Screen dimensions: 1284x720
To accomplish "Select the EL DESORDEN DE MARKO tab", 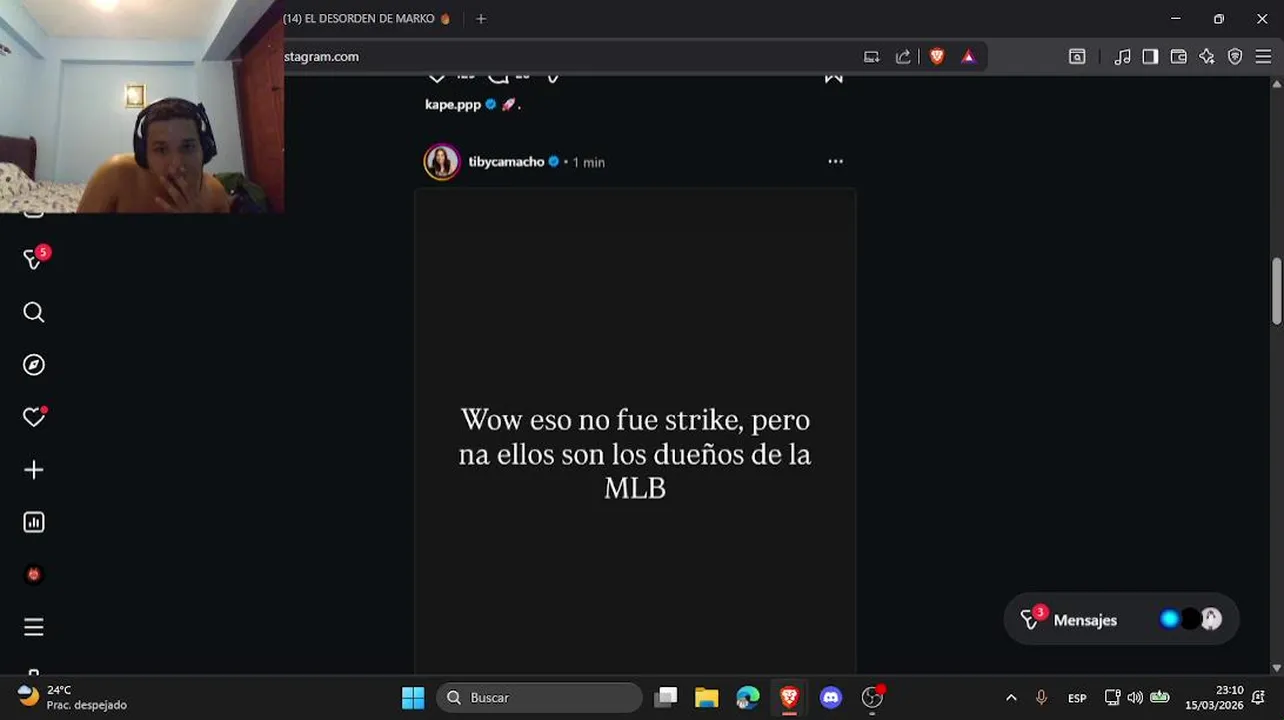I will click(368, 18).
